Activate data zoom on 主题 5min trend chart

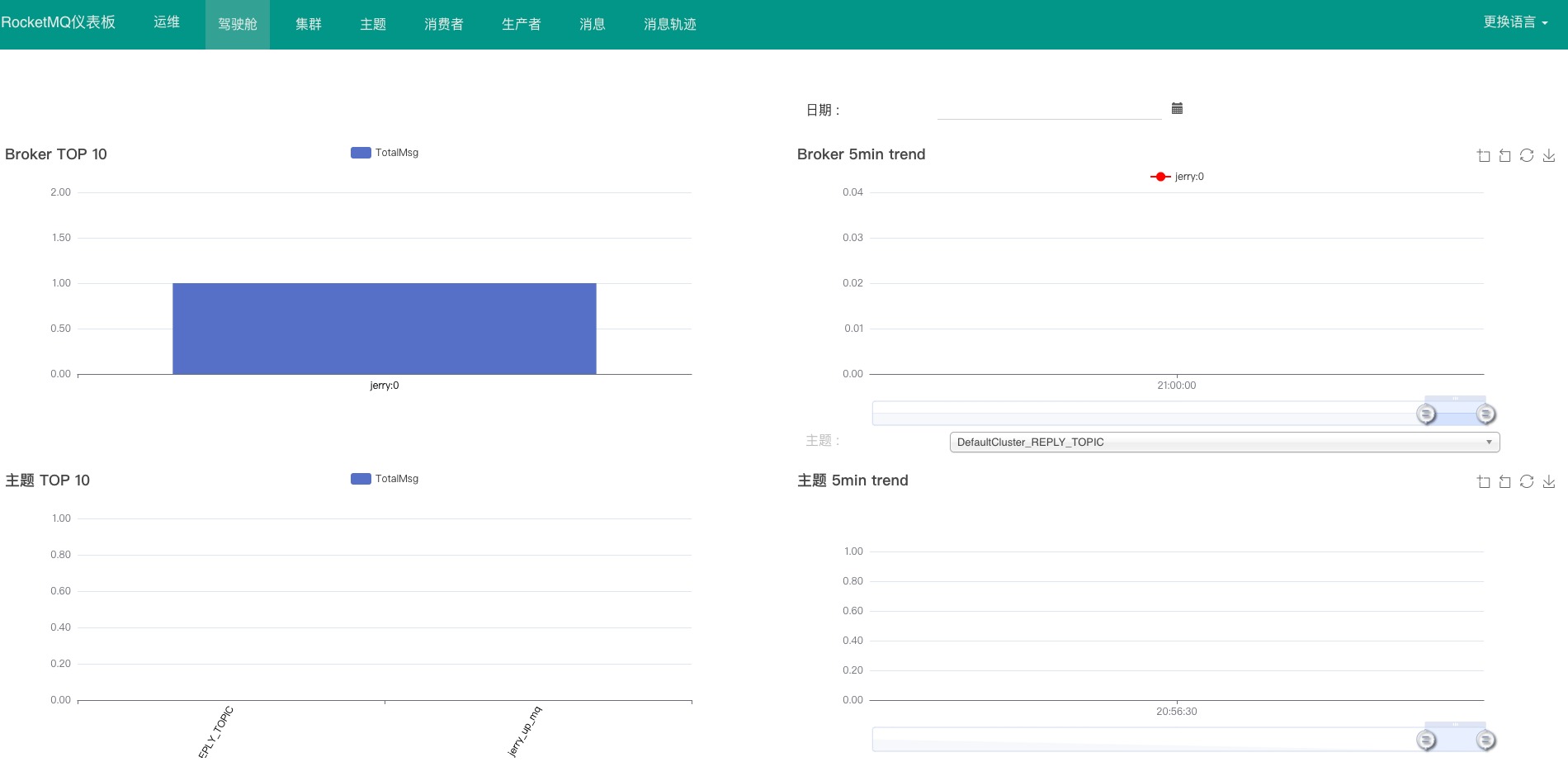pos(1483,481)
